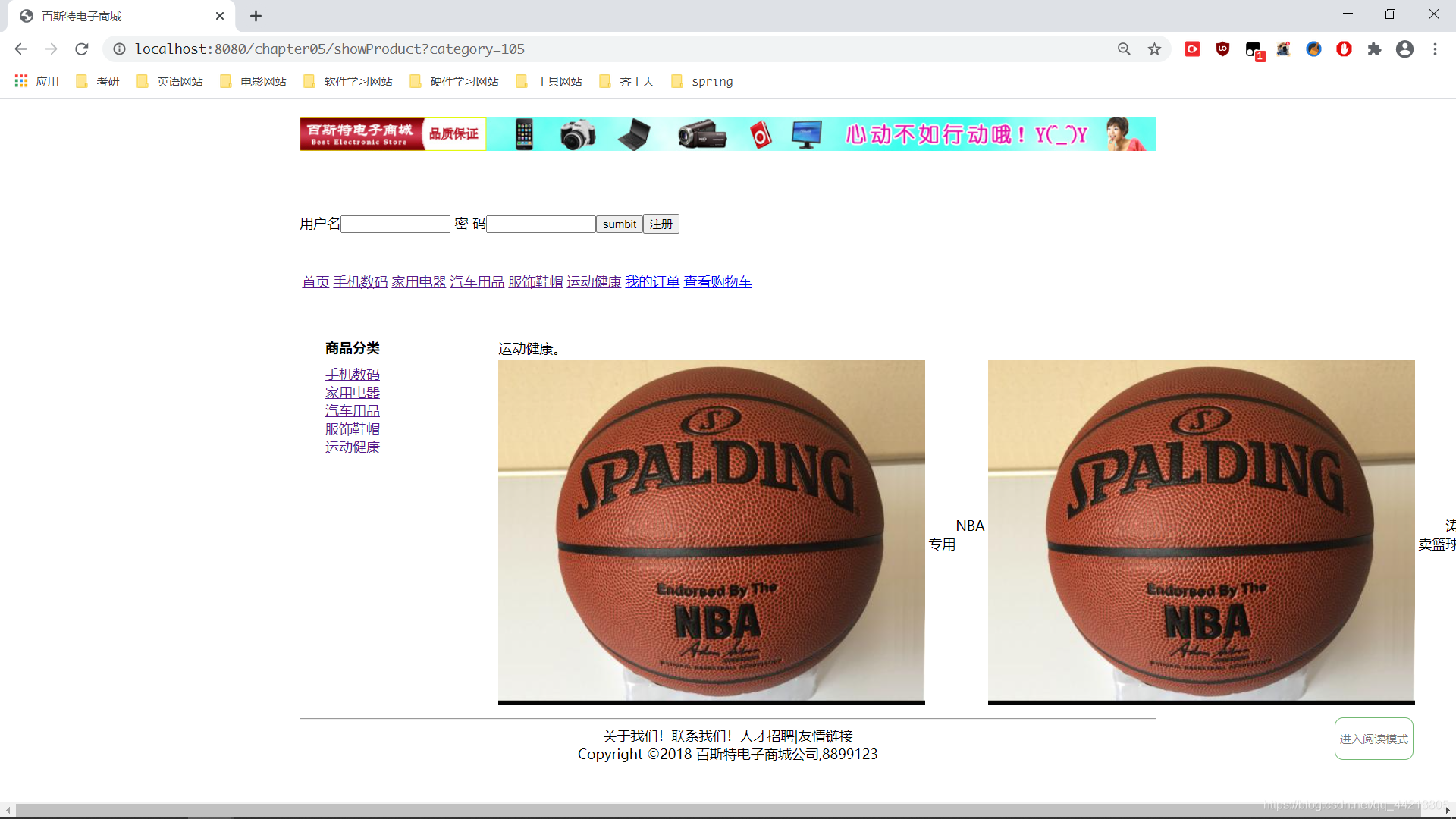
Task: Select 汽车用品 under 商品分类 sidebar
Action: (353, 411)
